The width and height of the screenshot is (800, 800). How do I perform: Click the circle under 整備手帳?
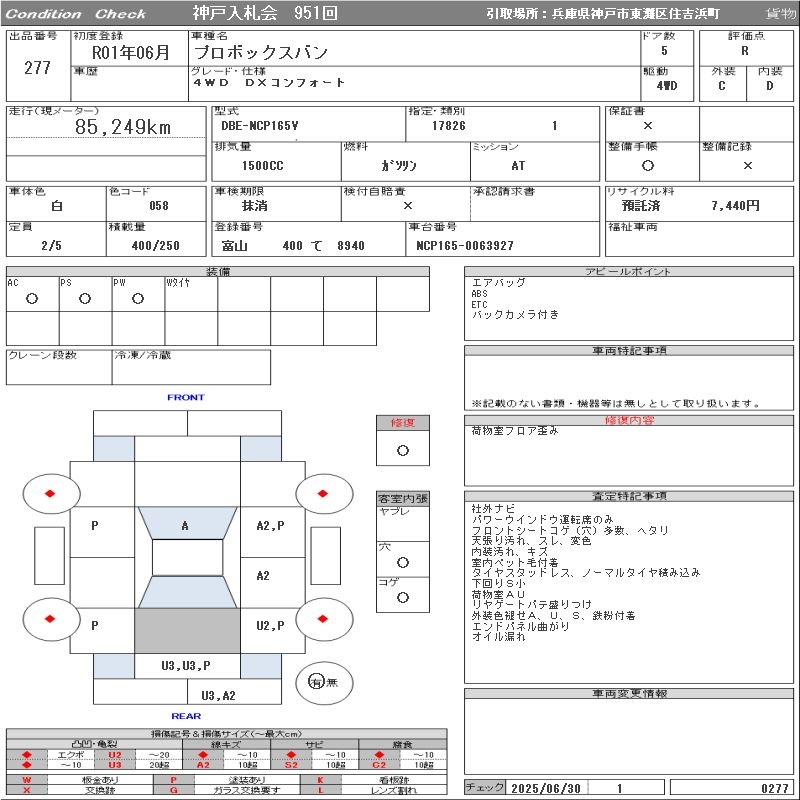point(647,165)
